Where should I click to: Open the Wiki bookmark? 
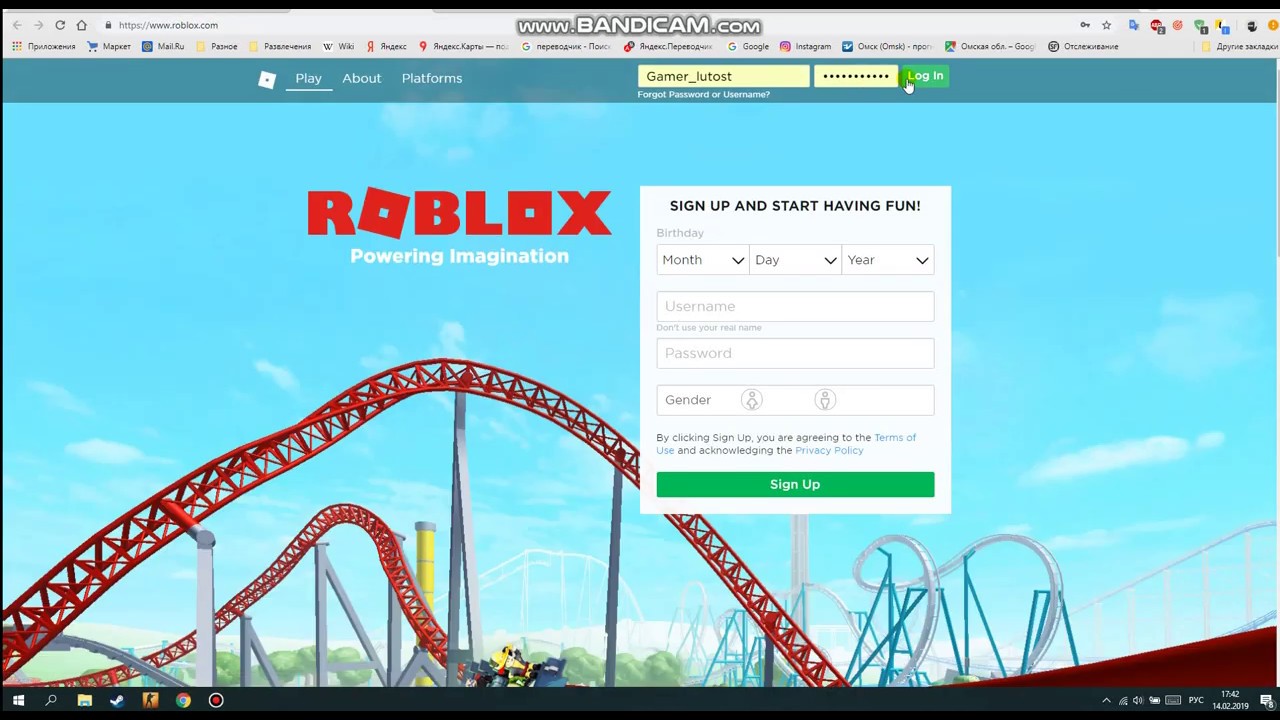[338, 46]
